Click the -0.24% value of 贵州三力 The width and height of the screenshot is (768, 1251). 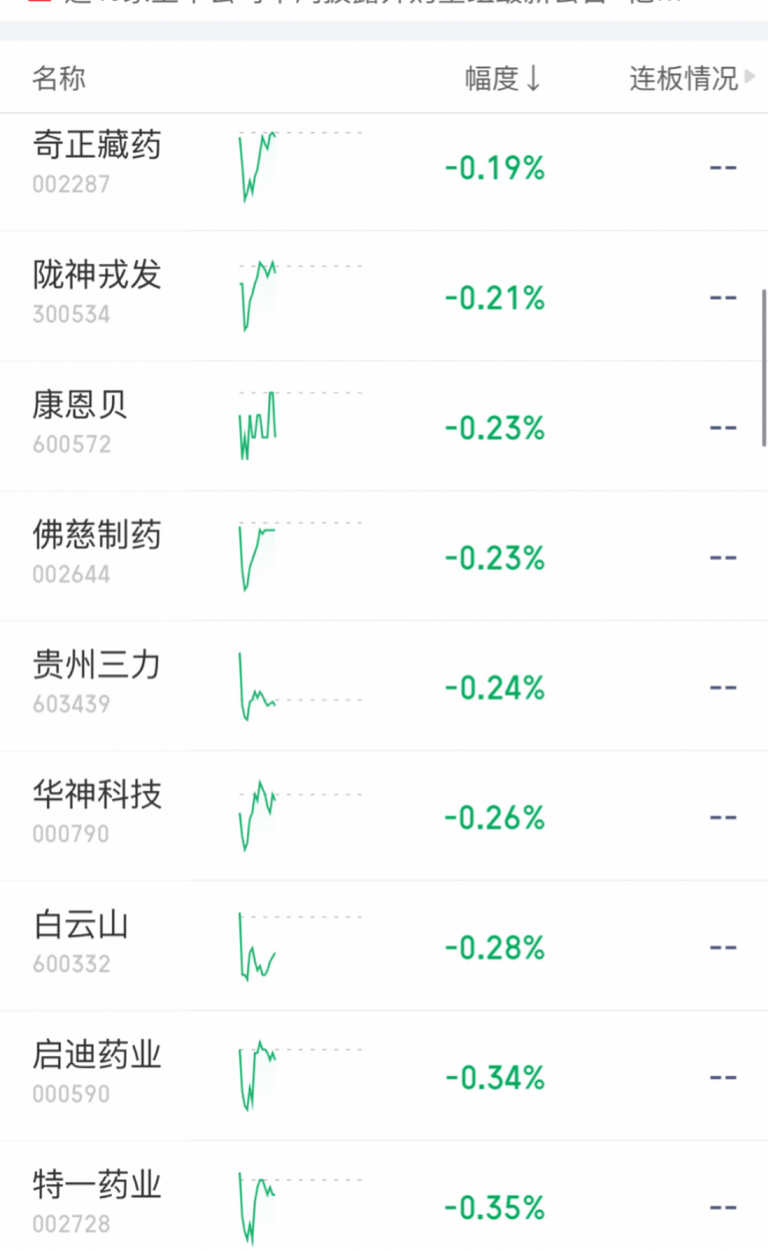tap(495, 688)
